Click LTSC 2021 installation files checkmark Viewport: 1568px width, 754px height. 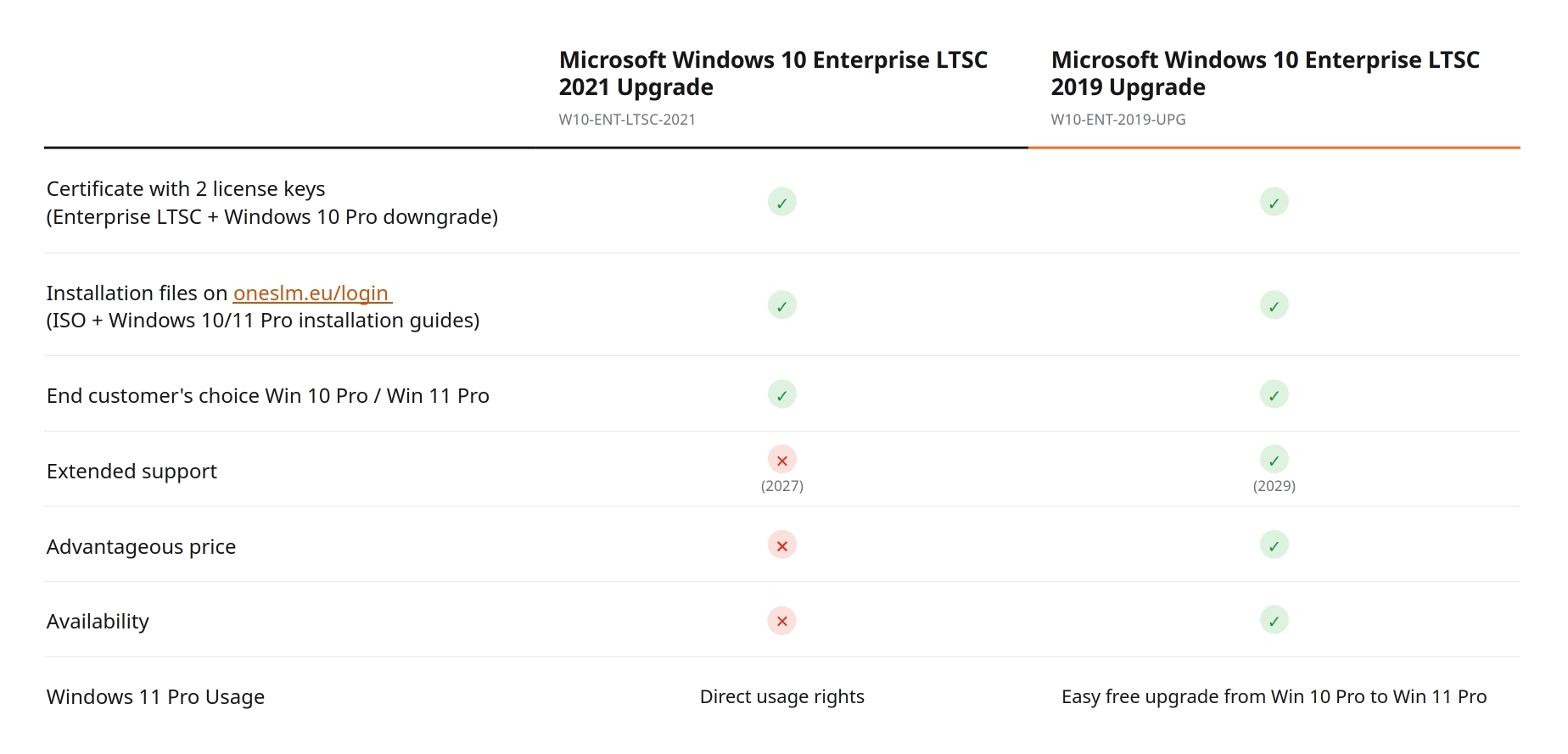(x=782, y=305)
